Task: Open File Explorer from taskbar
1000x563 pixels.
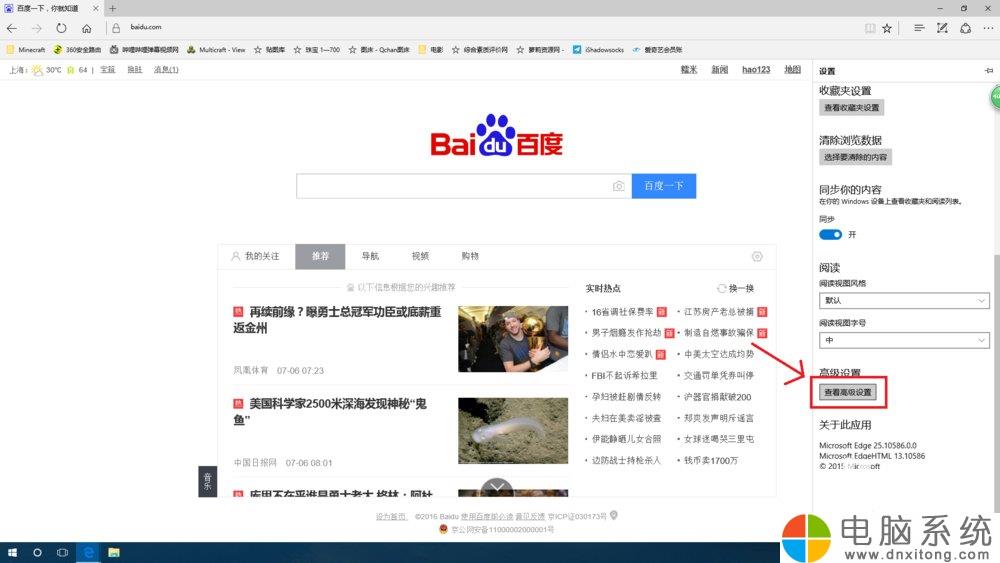Action: click(114, 553)
